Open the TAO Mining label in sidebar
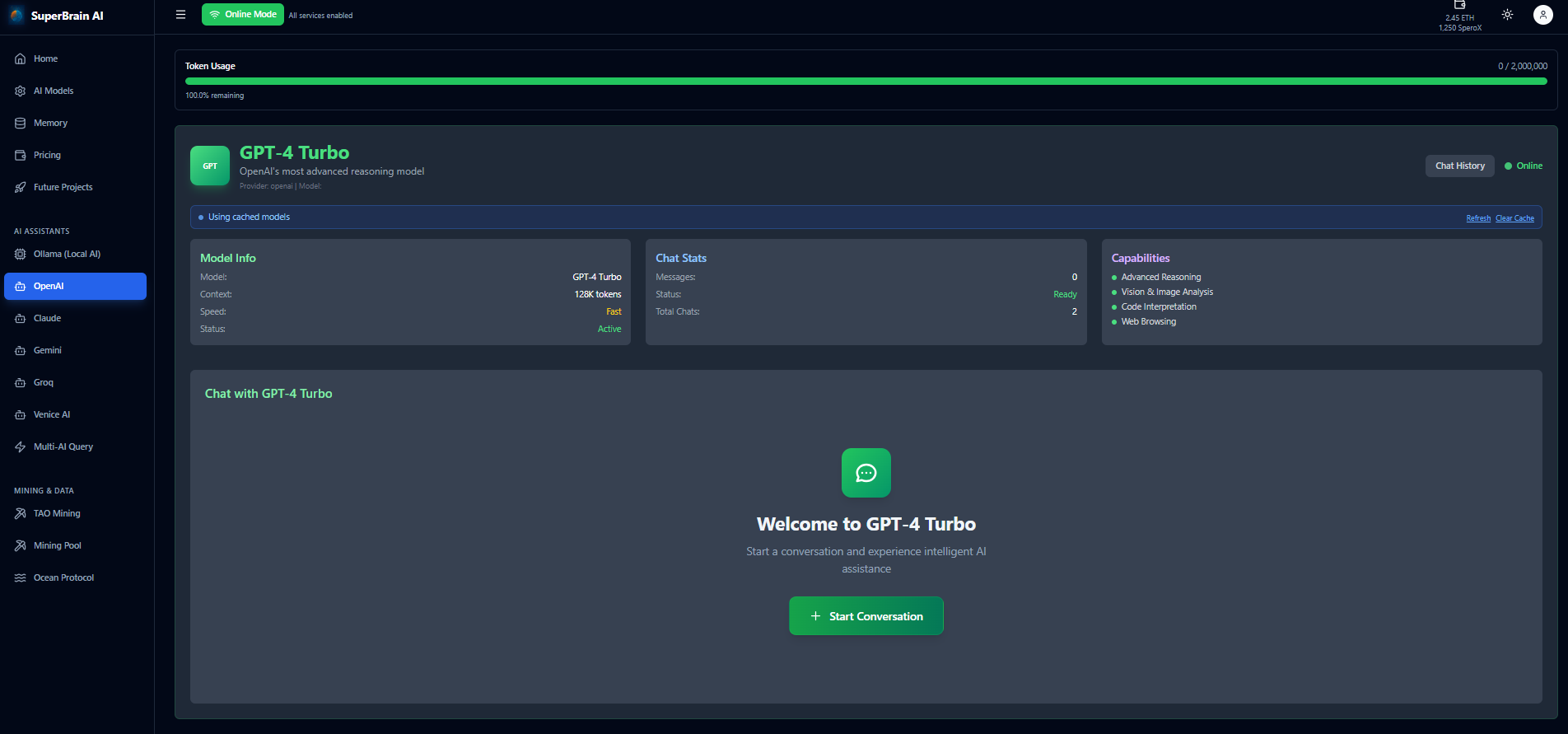This screenshot has width=1568, height=734. (57, 514)
